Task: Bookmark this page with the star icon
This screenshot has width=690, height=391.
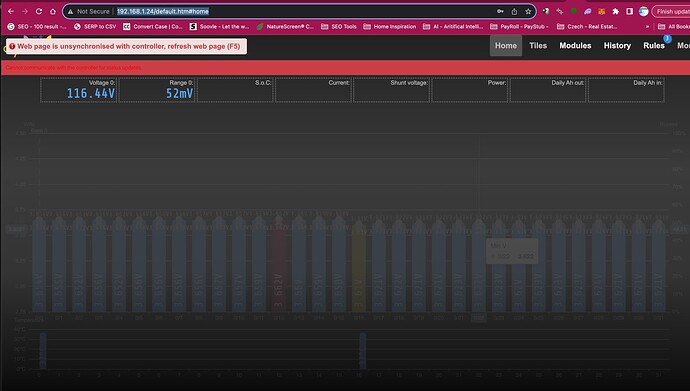Action: (528, 11)
